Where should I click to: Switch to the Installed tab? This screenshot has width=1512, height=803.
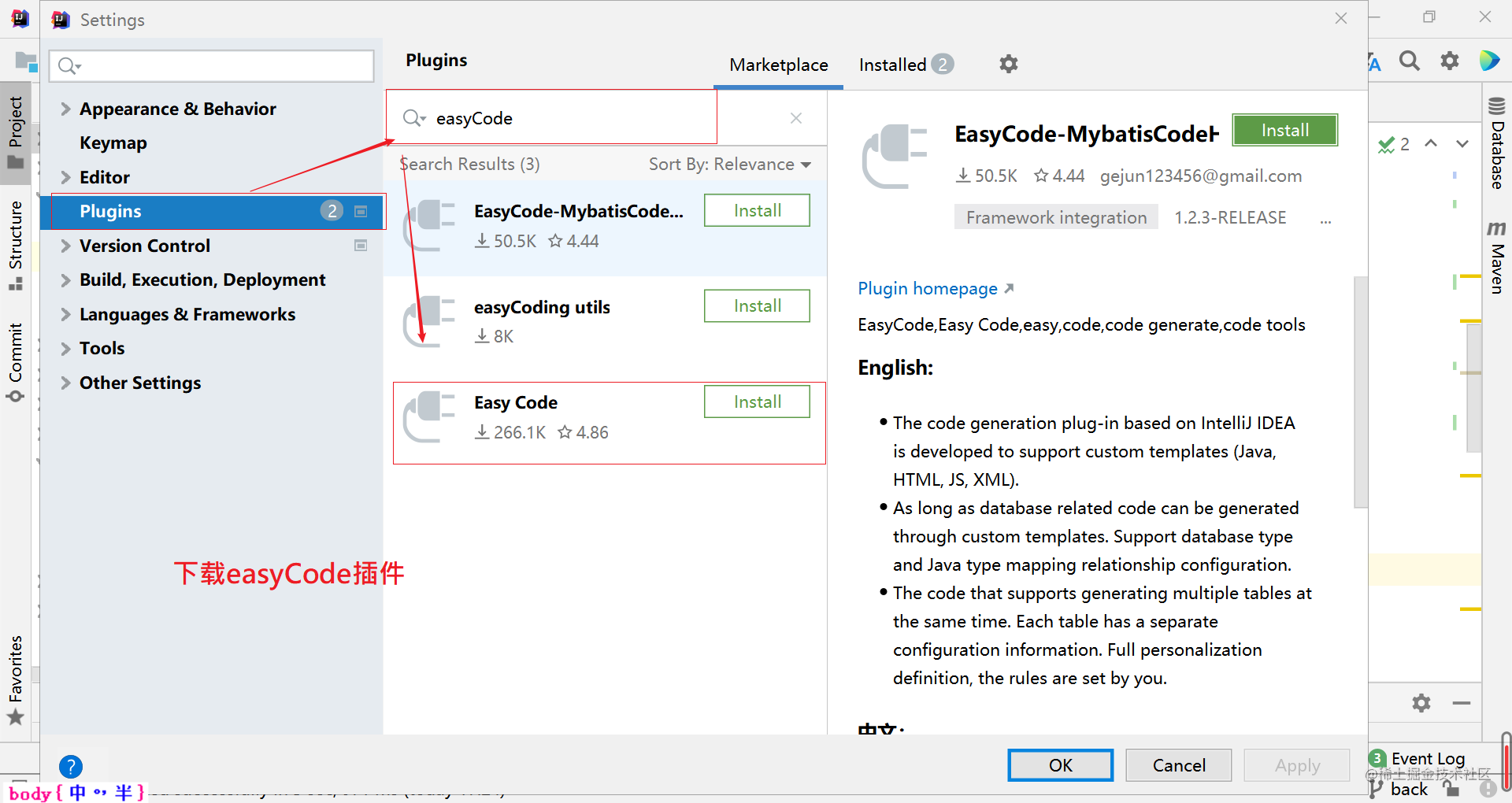pos(892,65)
